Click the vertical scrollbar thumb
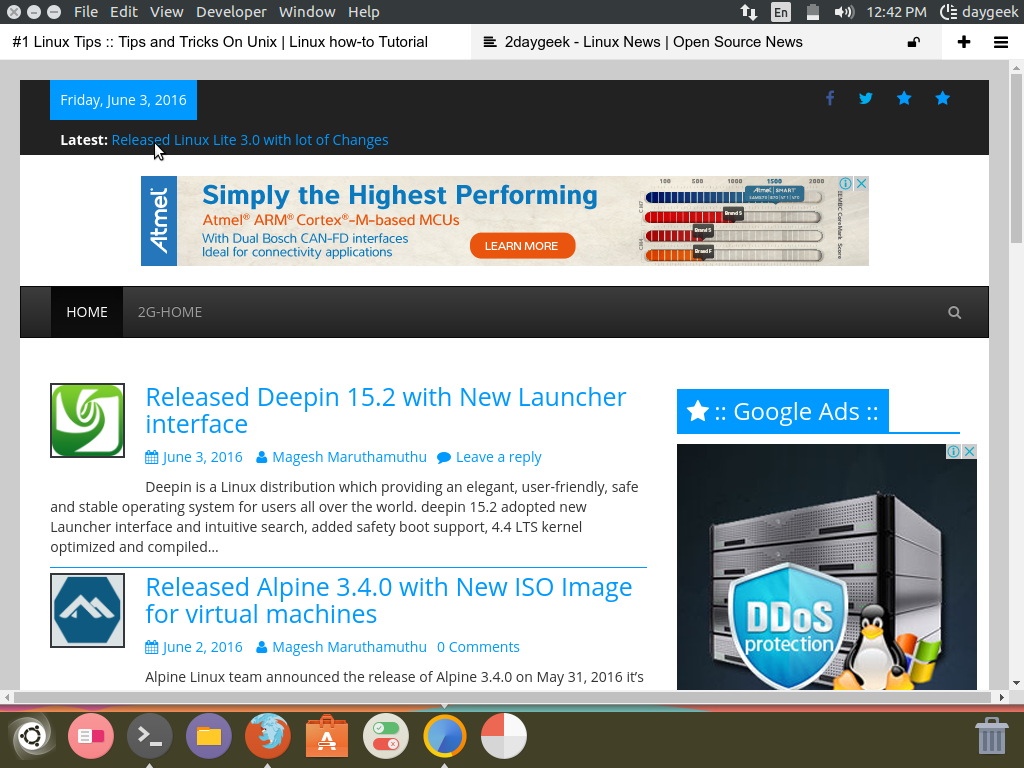 (1016, 157)
